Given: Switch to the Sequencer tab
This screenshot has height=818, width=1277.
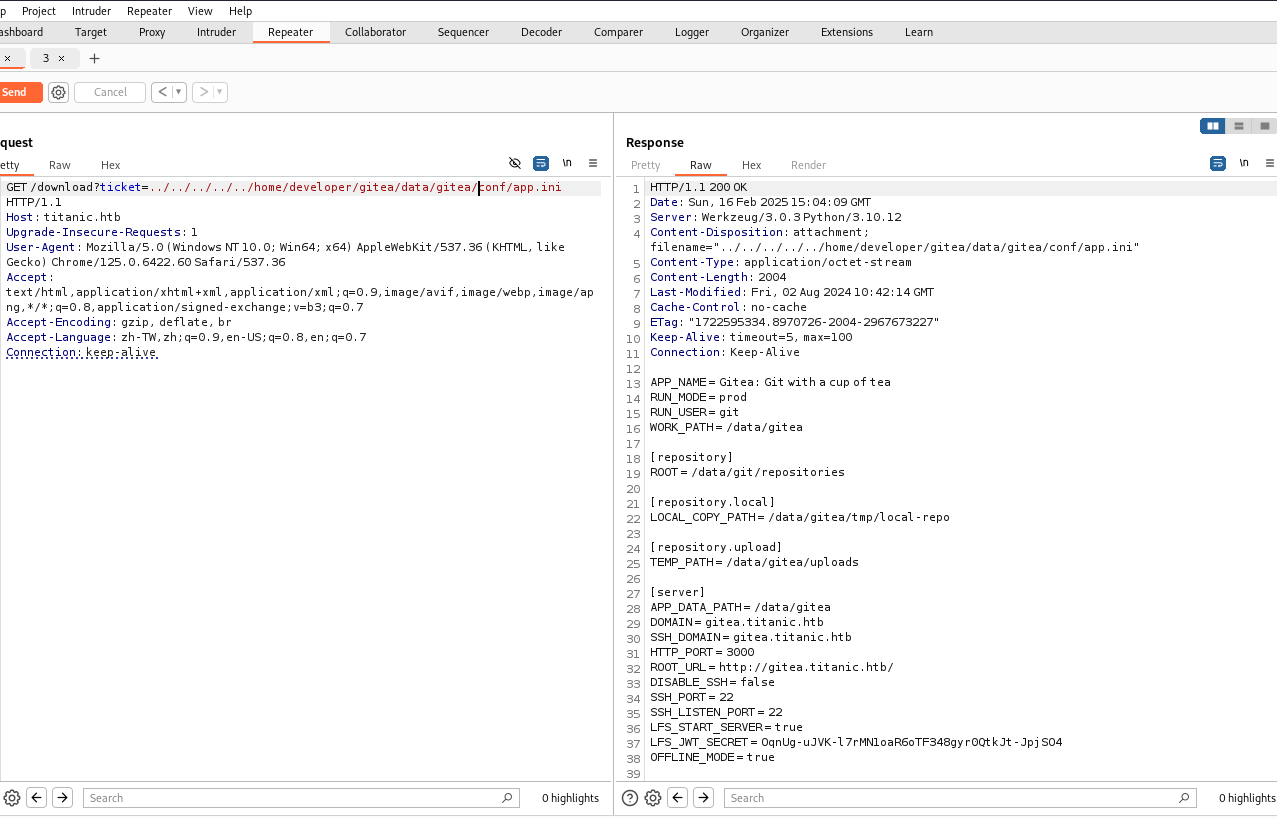Looking at the screenshot, I should tap(463, 32).
